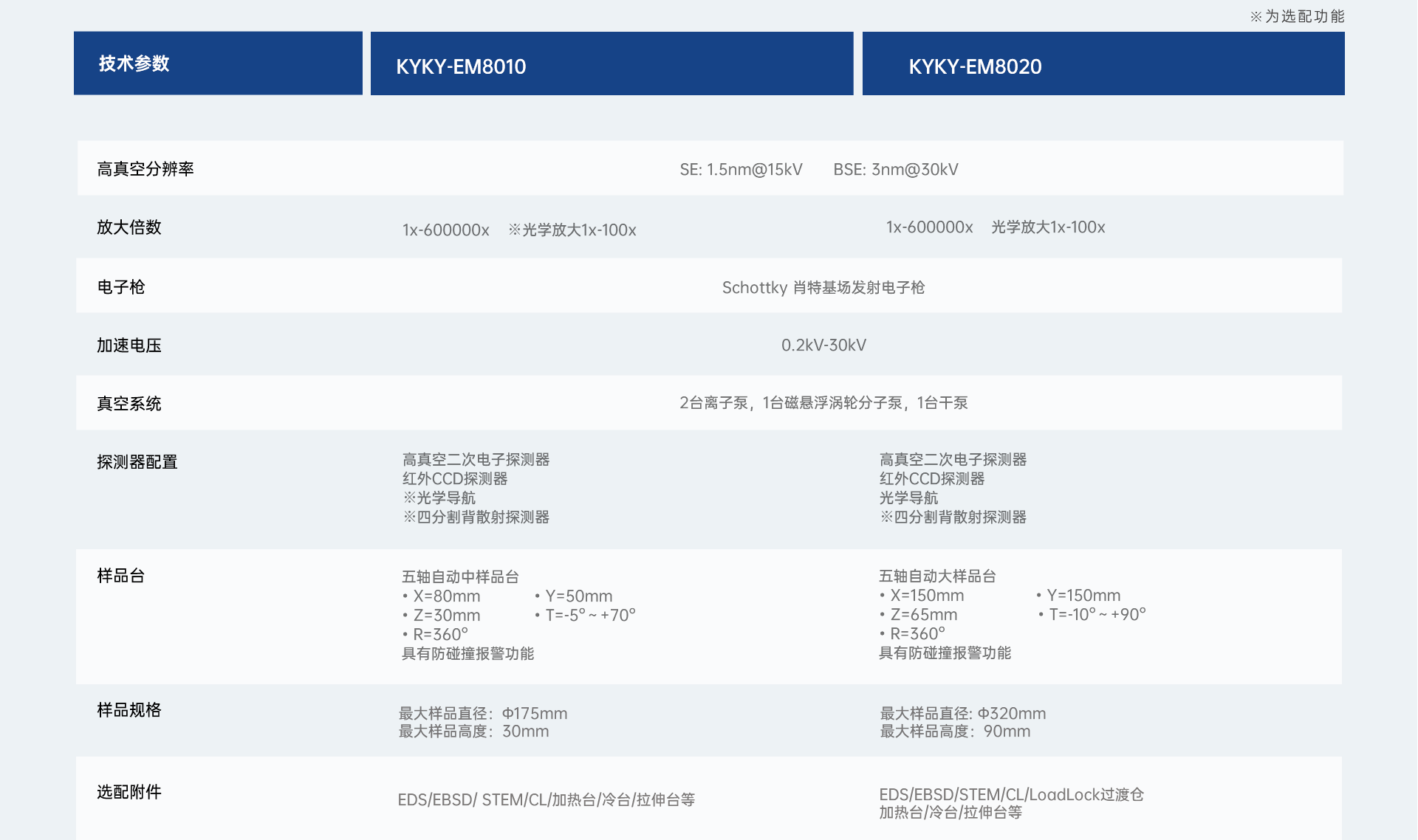1418x840 pixels.
Task: Click 光学导航 without ※ in the EM8020 column
Action: tap(908, 498)
